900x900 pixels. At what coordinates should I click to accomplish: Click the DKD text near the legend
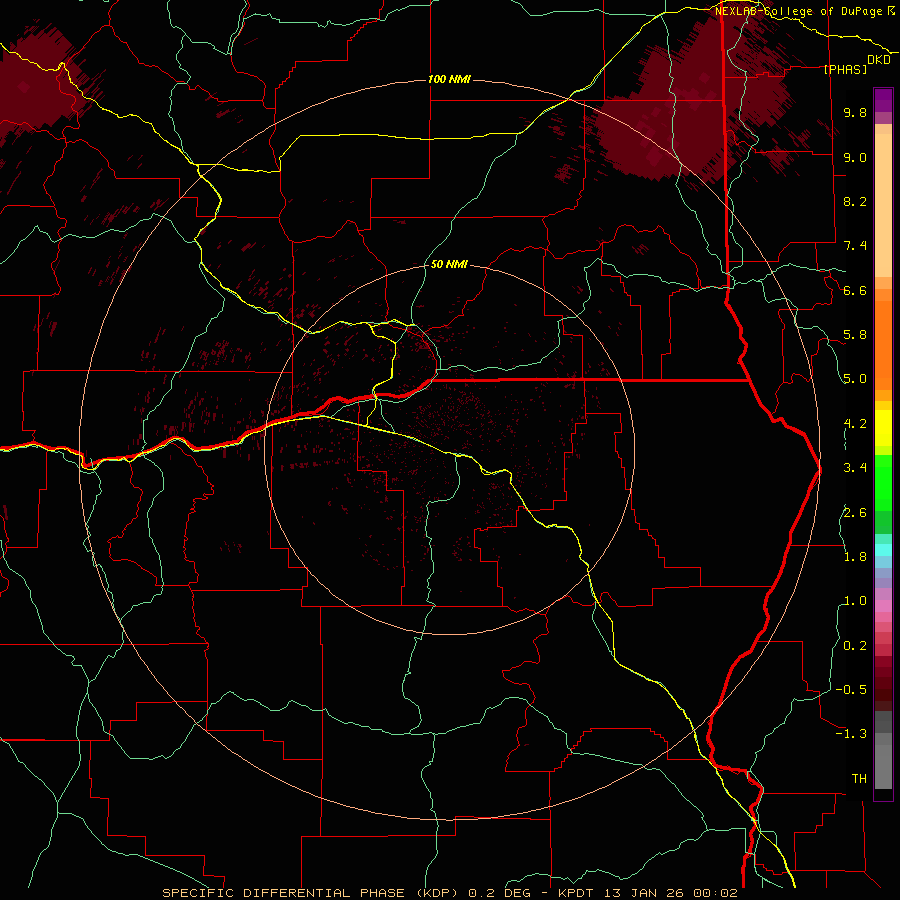pyautogui.click(x=879, y=60)
